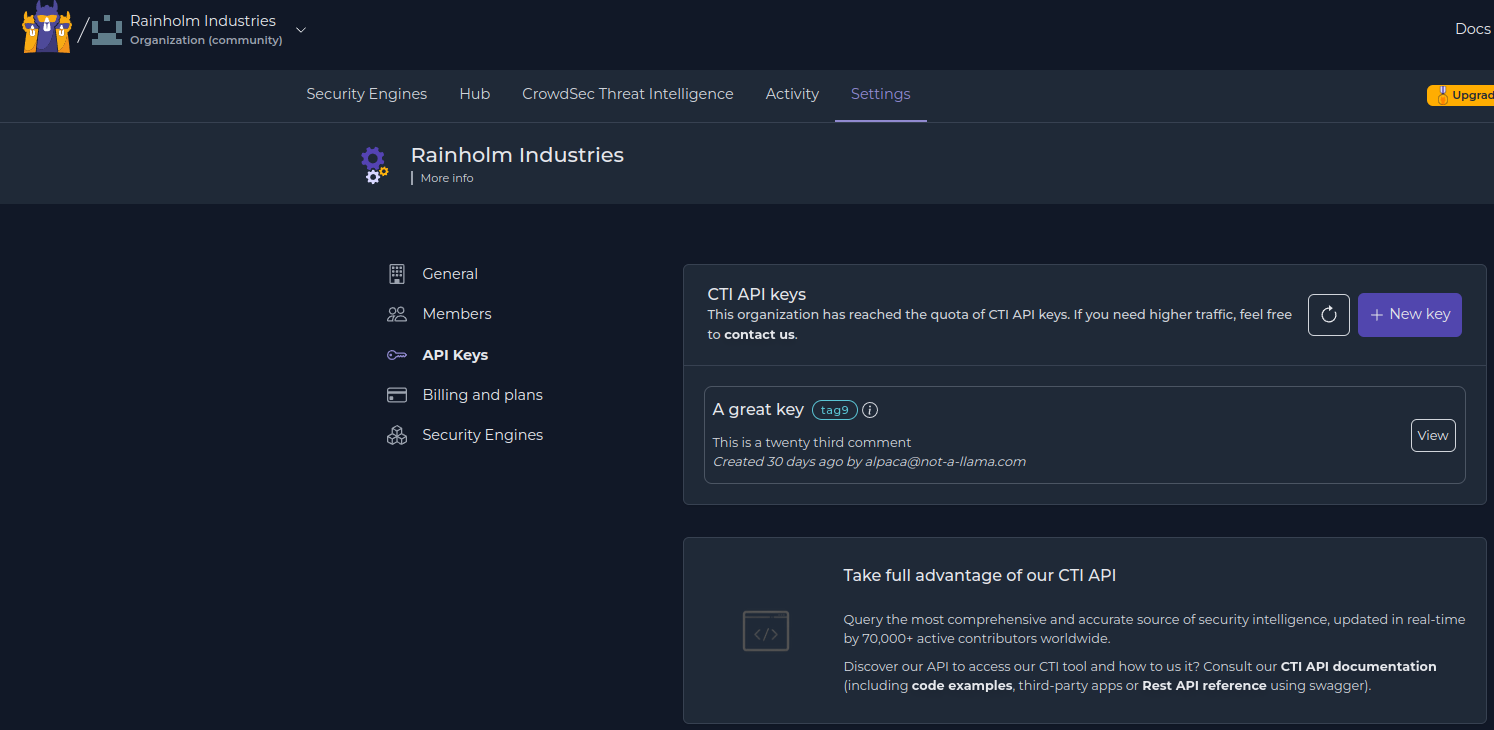Click the Security Engines cubes icon
The image size is (1494, 730).
pyautogui.click(x=397, y=435)
